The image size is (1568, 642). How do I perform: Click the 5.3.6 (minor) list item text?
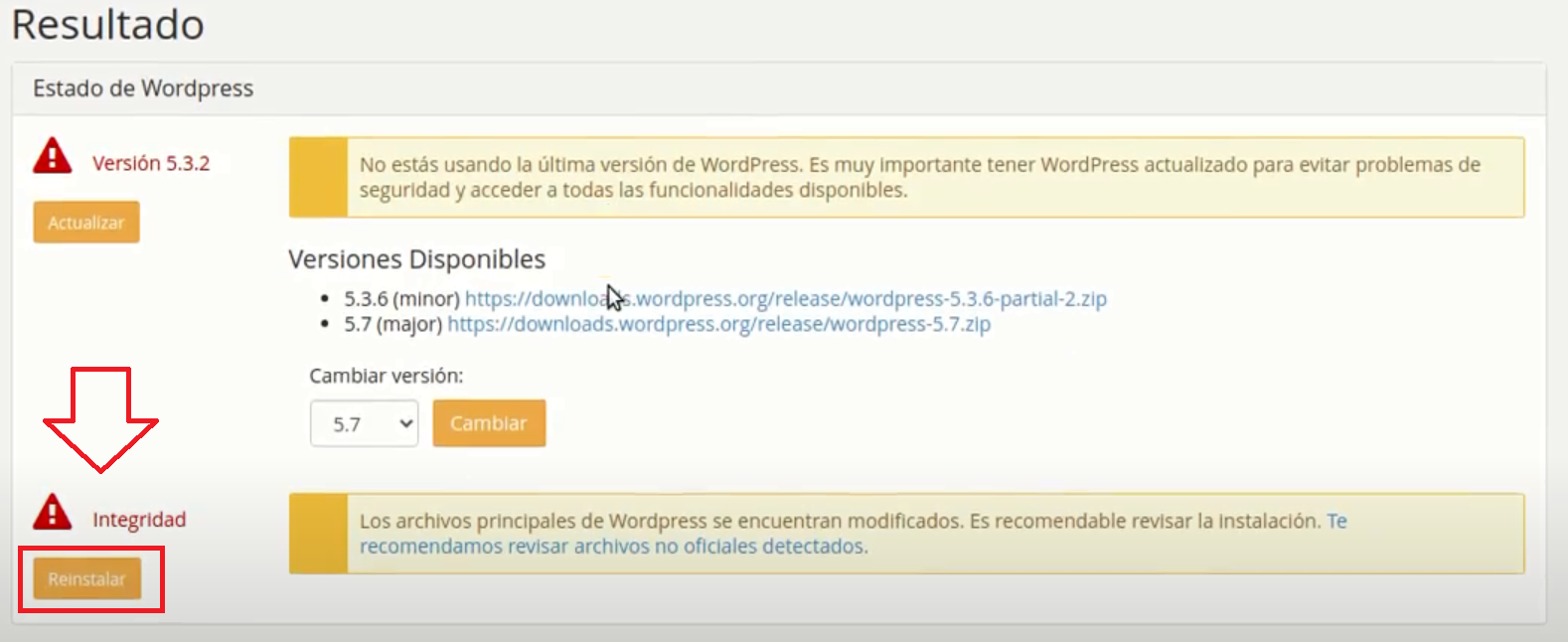(401, 299)
